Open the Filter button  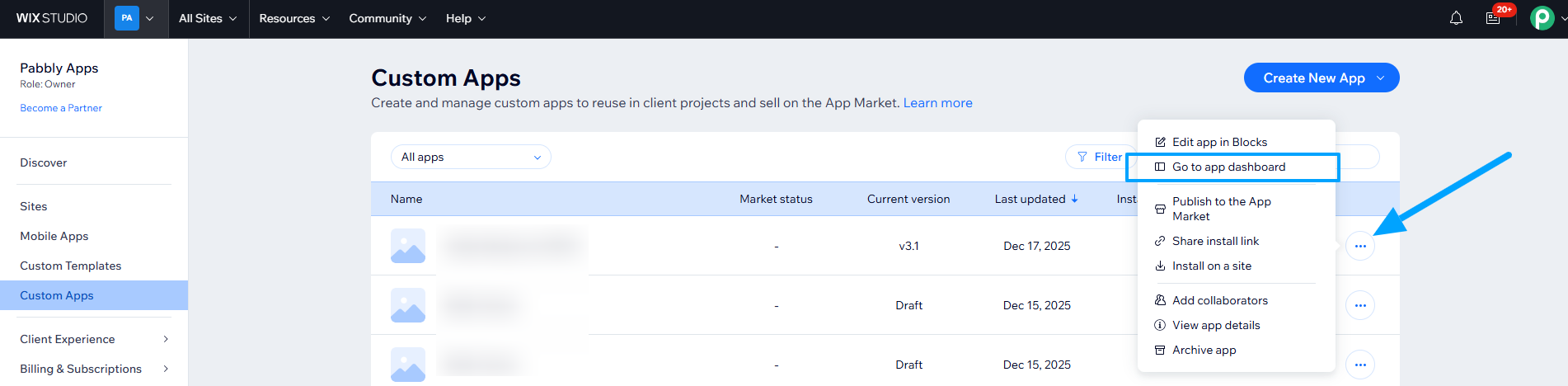coord(1100,157)
